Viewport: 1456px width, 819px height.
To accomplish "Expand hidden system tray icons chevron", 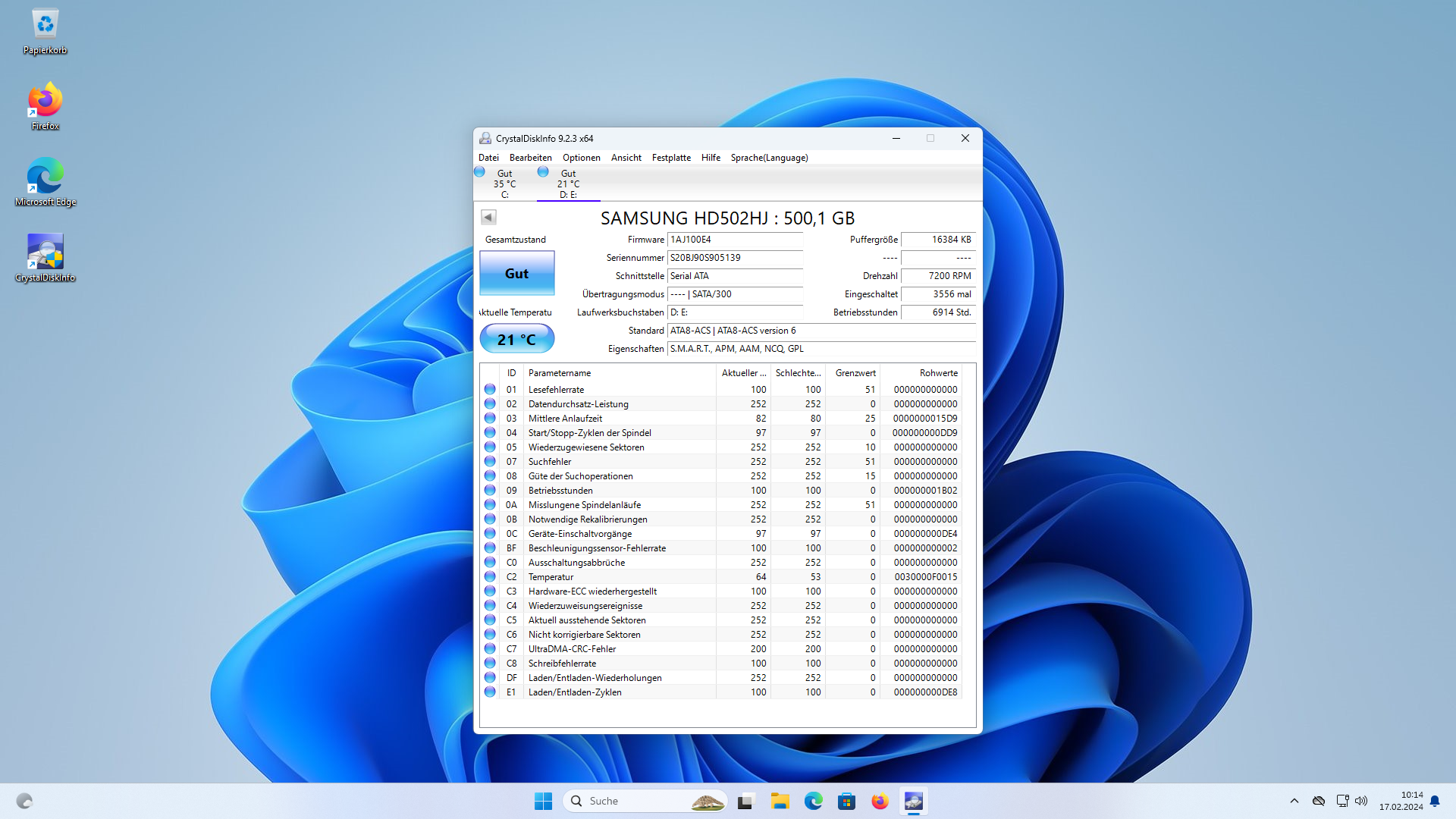I will pyautogui.click(x=1294, y=802).
